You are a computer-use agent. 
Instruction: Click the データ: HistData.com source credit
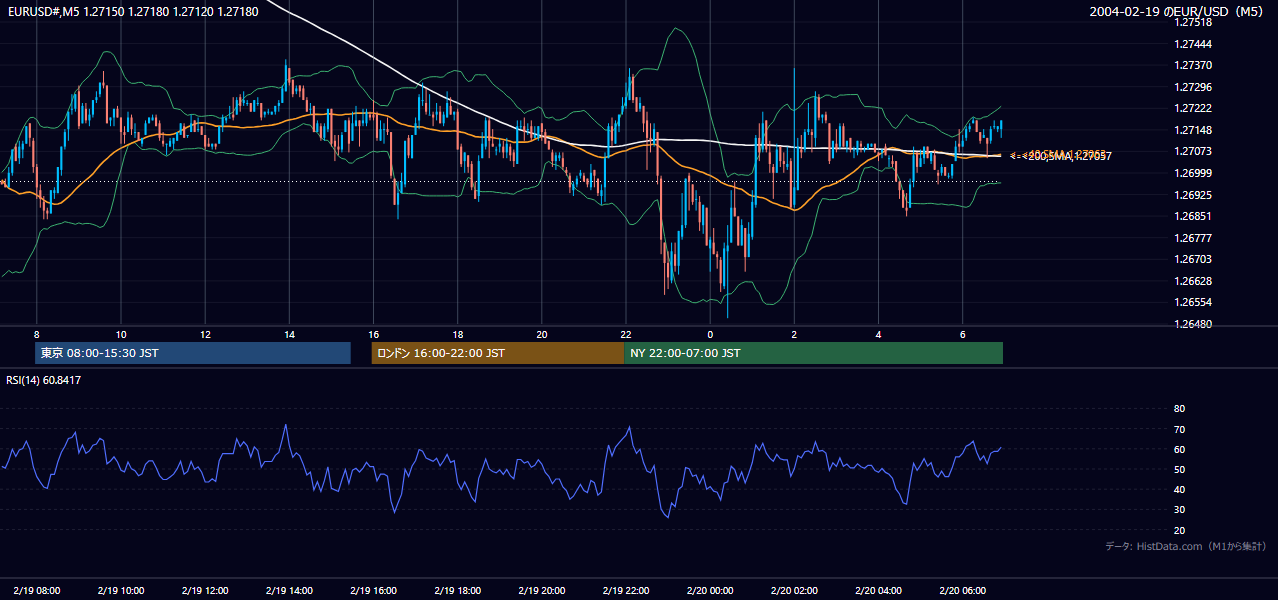[1186, 547]
